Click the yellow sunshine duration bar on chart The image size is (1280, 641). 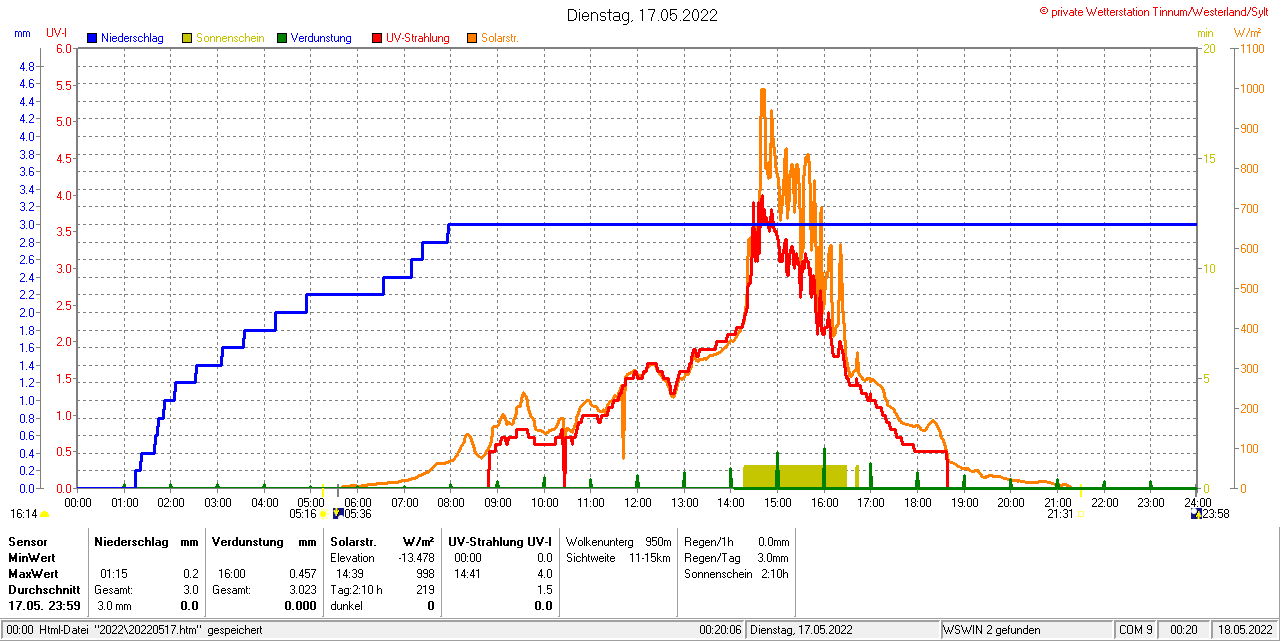pos(795,476)
